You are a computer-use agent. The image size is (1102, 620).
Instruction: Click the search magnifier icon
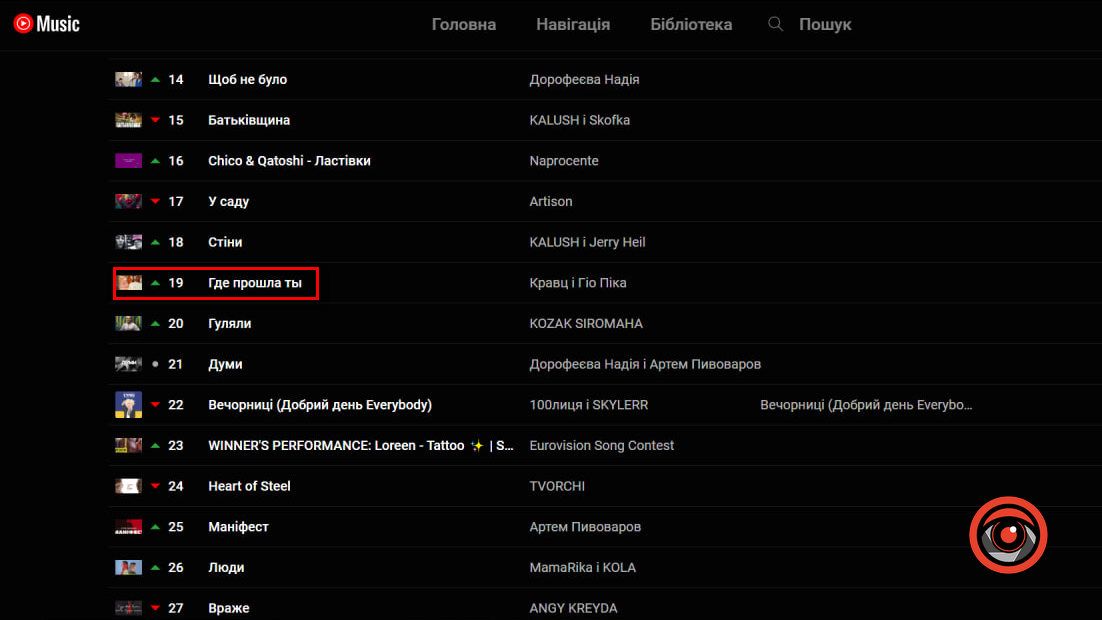coord(775,24)
